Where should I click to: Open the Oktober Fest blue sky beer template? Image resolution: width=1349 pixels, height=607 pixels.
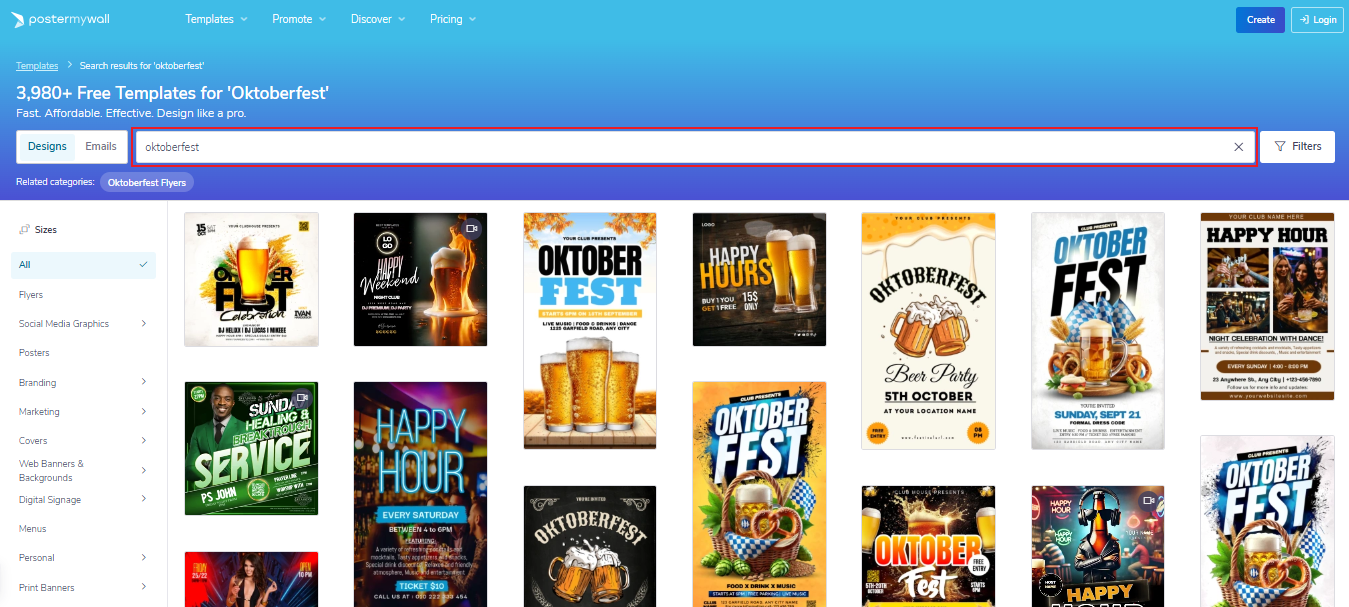point(590,331)
